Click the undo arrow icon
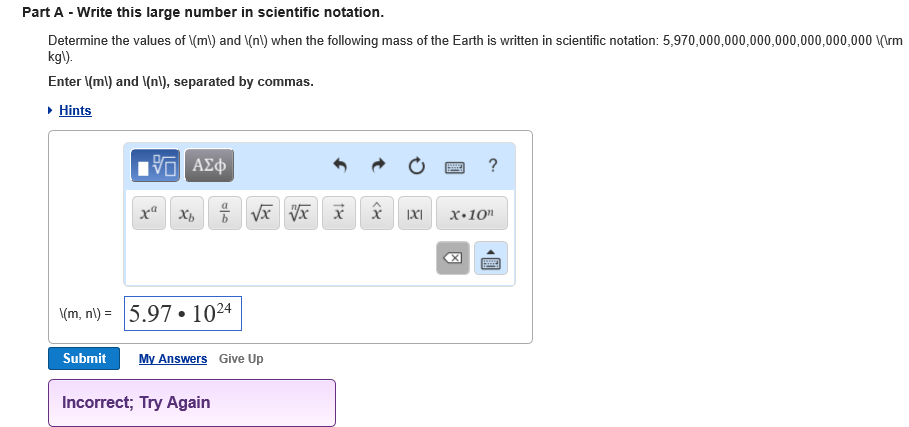 click(339, 167)
